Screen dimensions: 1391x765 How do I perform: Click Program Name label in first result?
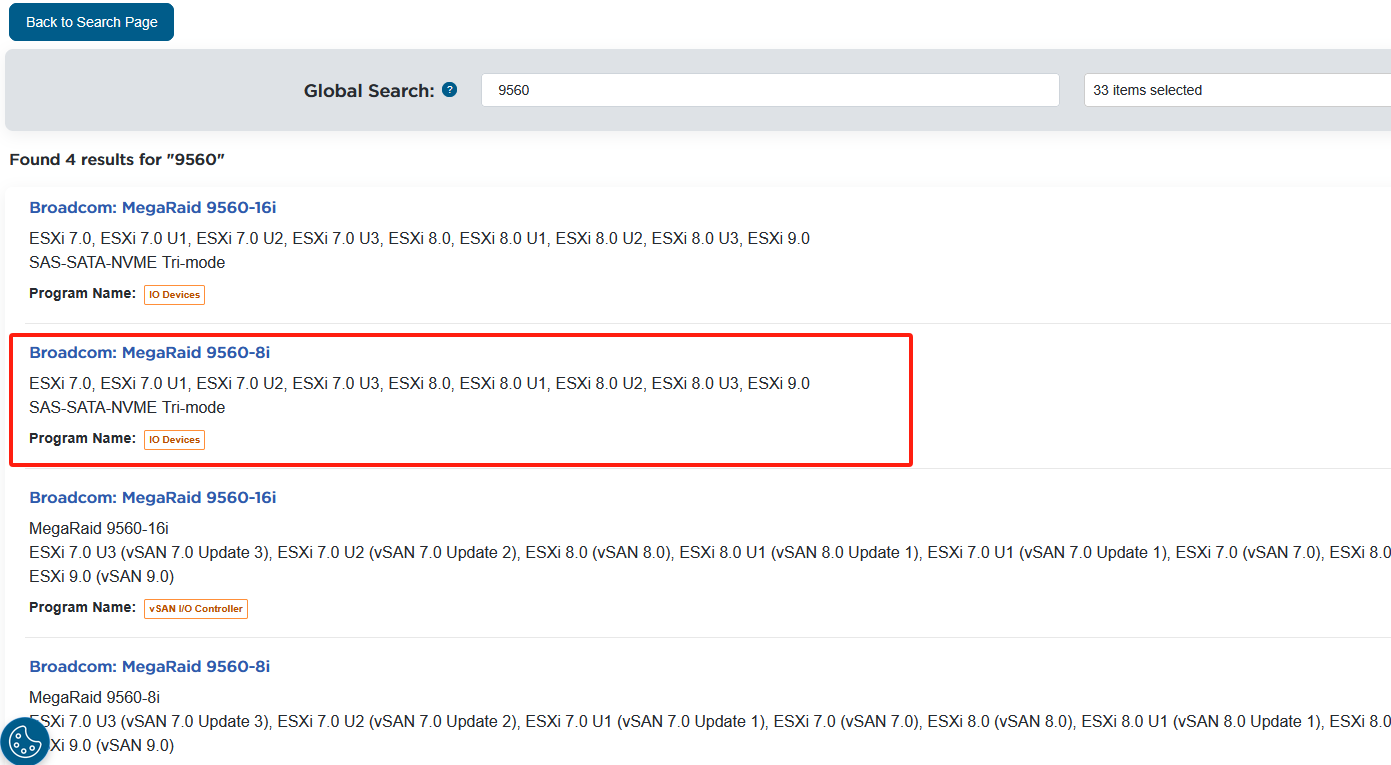click(82, 294)
